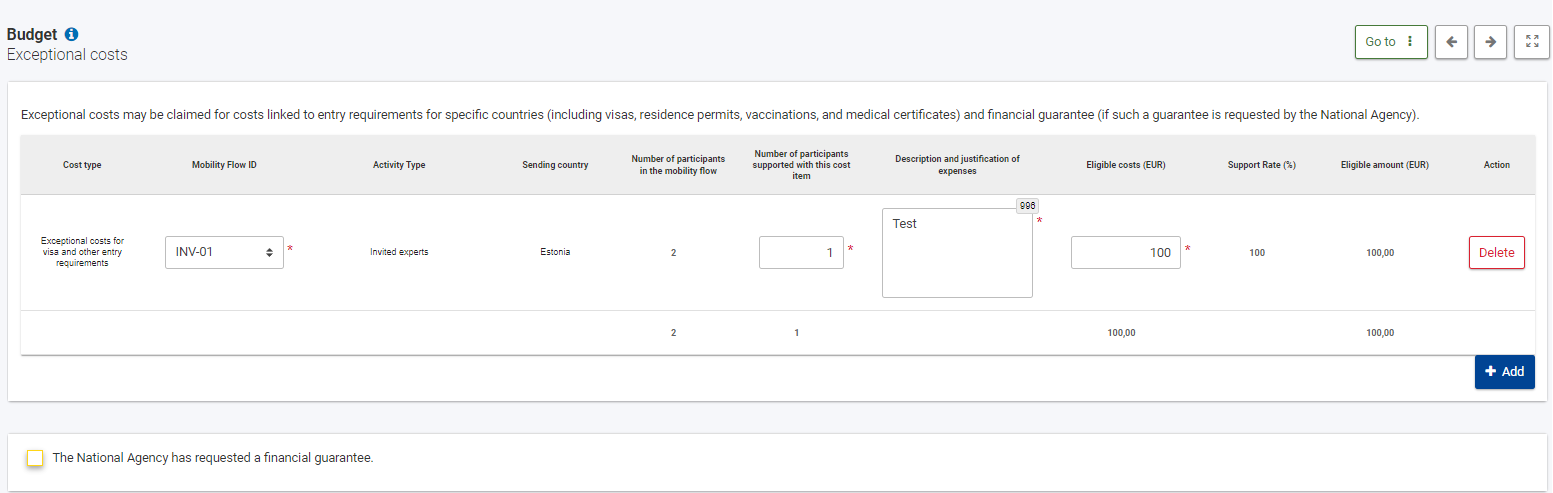Open the Go to navigation menu
Viewport: 1553px width, 493px height.
(1390, 42)
